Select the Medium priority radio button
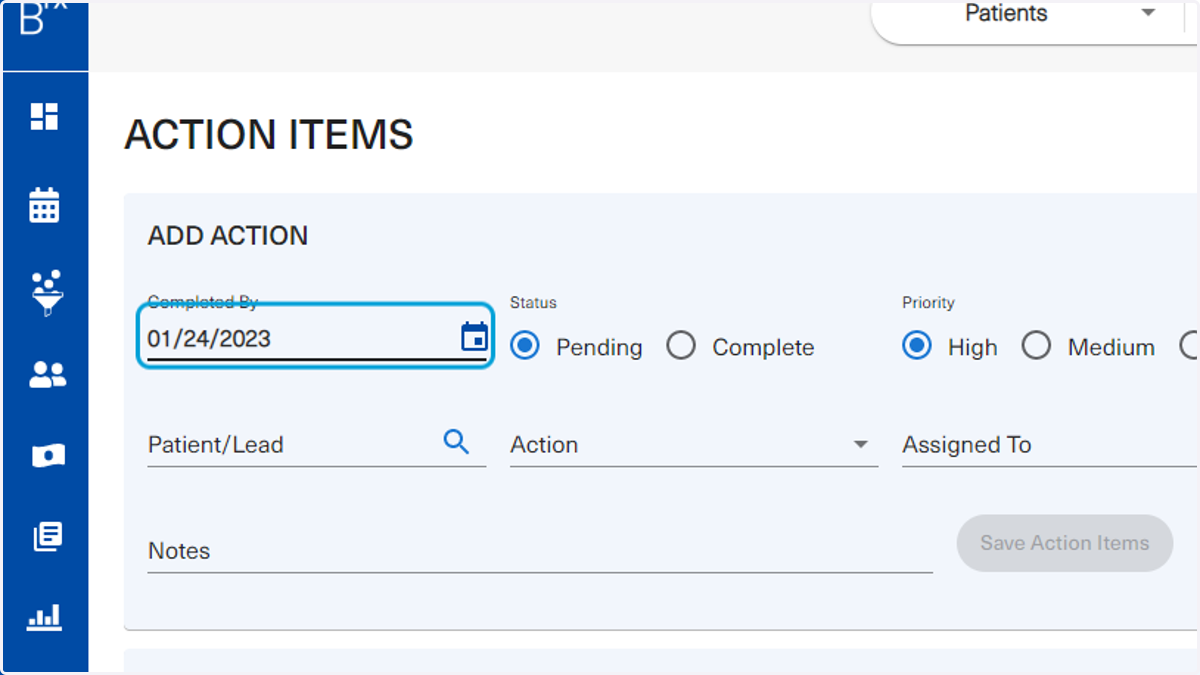The image size is (1200, 675). click(x=1036, y=346)
